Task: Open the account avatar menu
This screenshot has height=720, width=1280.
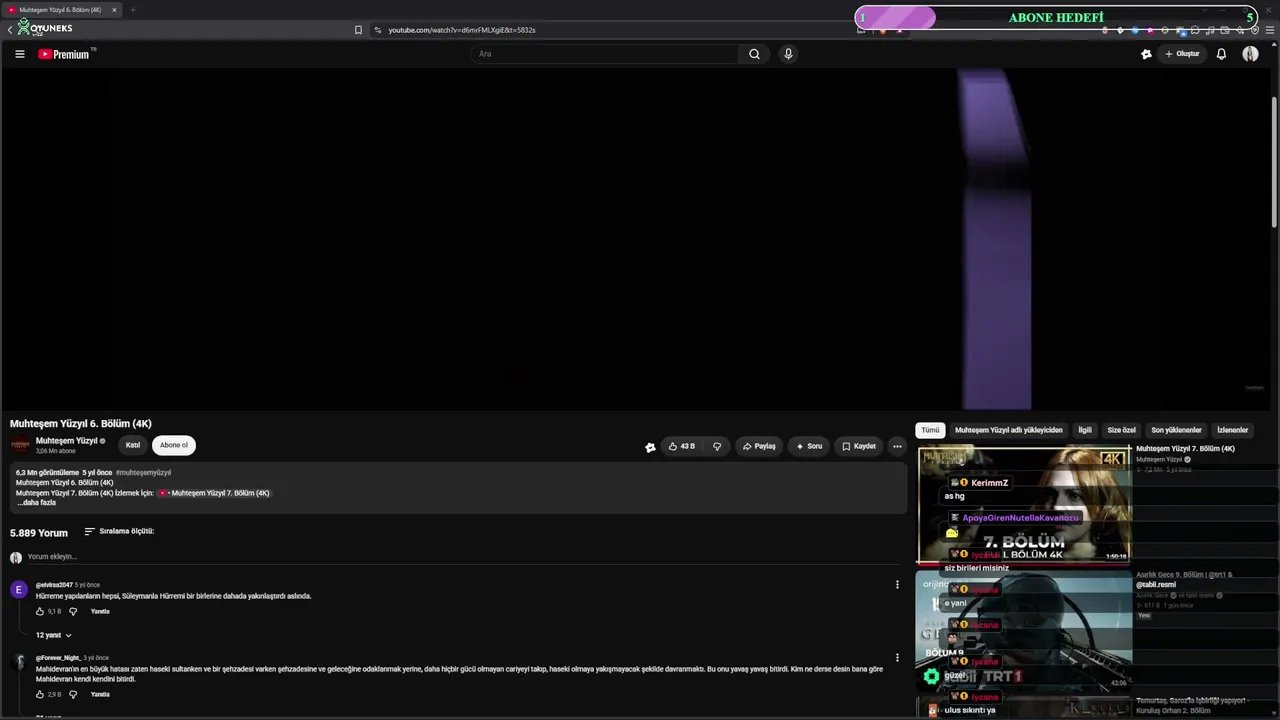Action: (1250, 54)
